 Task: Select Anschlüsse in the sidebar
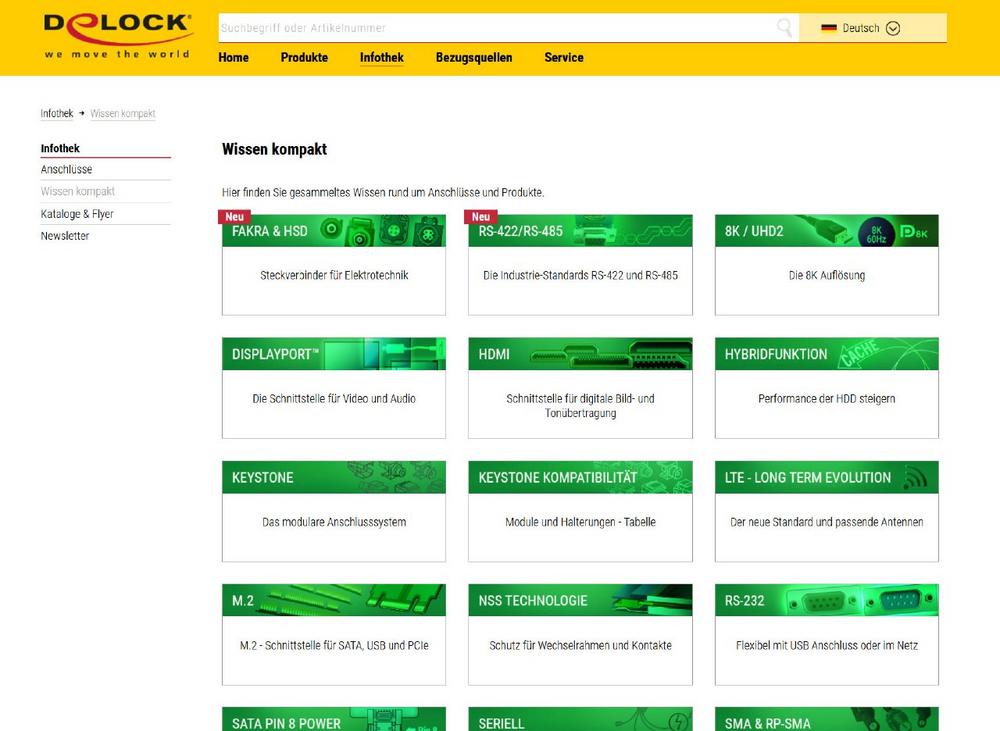(x=66, y=169)
